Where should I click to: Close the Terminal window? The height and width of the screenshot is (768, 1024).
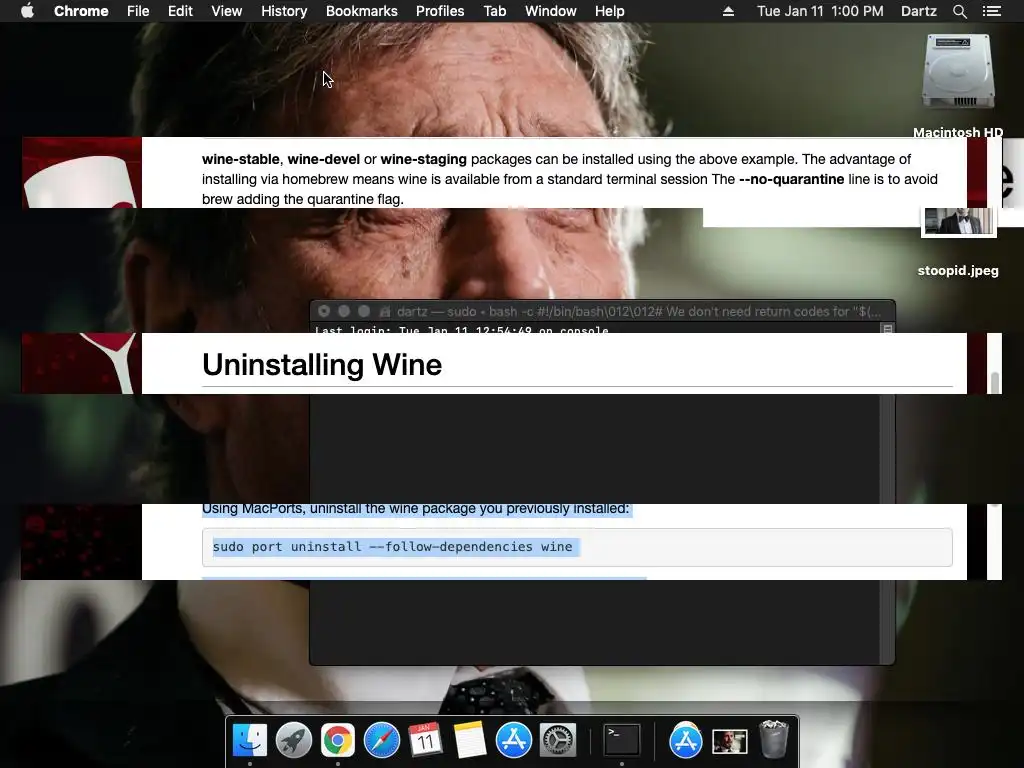[323, 312]
